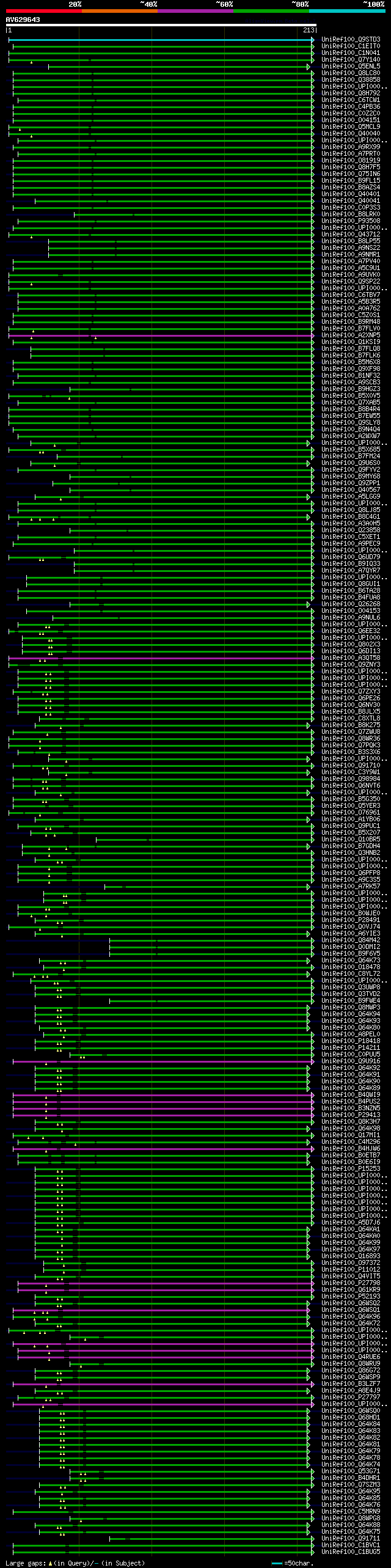Click the purple alignment bar for UniRef100_A2XNP5
Viewport: 391px width, 1568px height.
(x=161, y=335)
